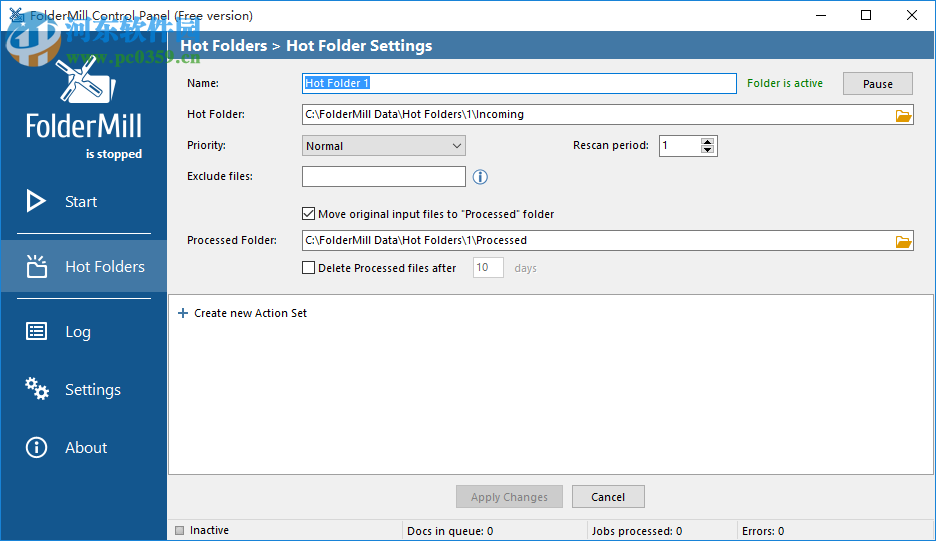936x541 pixels.
Task: Browse for Hot Folder path
Action: [903, 115]
